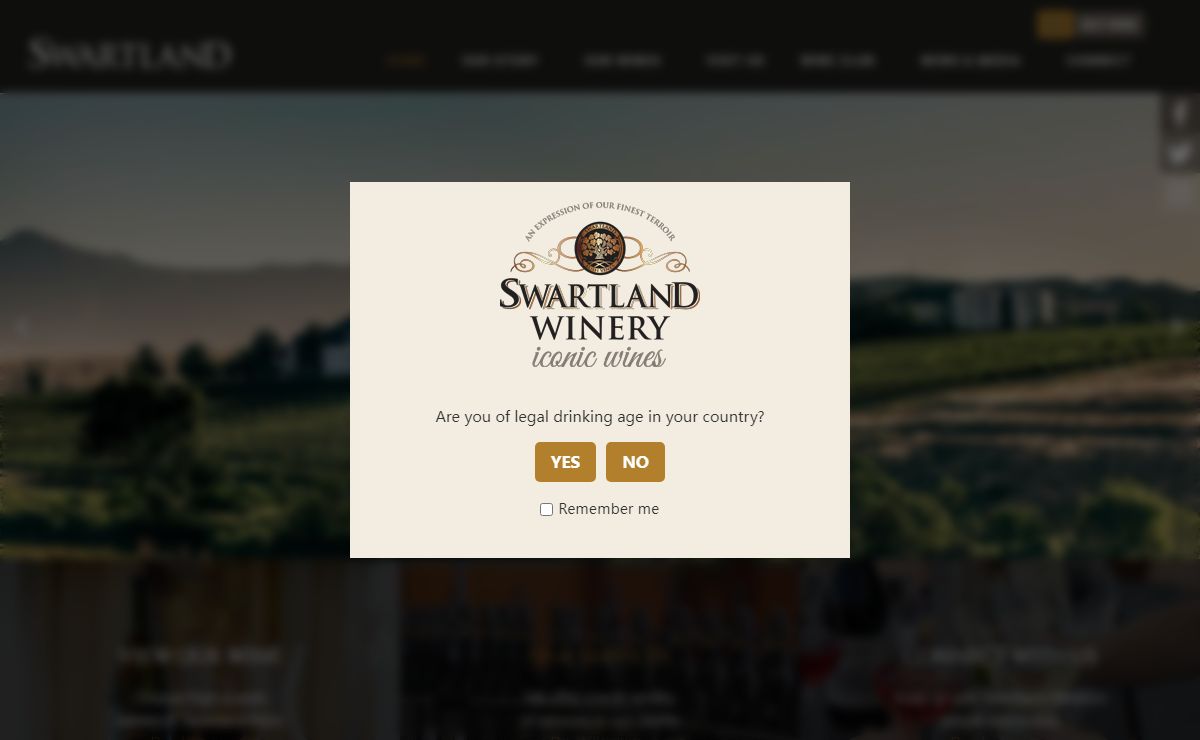Tick the Remember me checkbox
The height and width of the screenshot is (740, 1200).
point(546,509)
